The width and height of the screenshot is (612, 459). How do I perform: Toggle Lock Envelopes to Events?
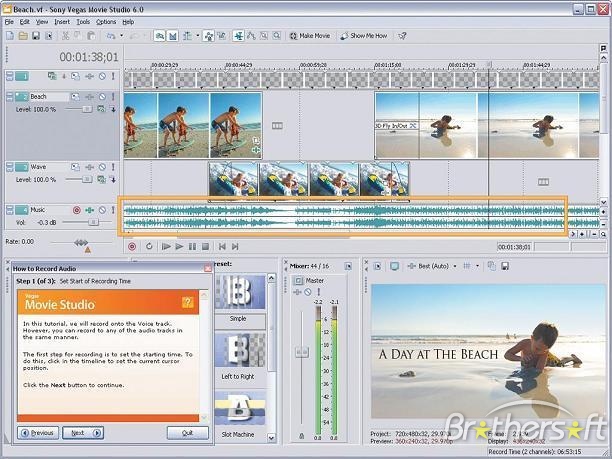pyautogui.click(x=209, y=36)
